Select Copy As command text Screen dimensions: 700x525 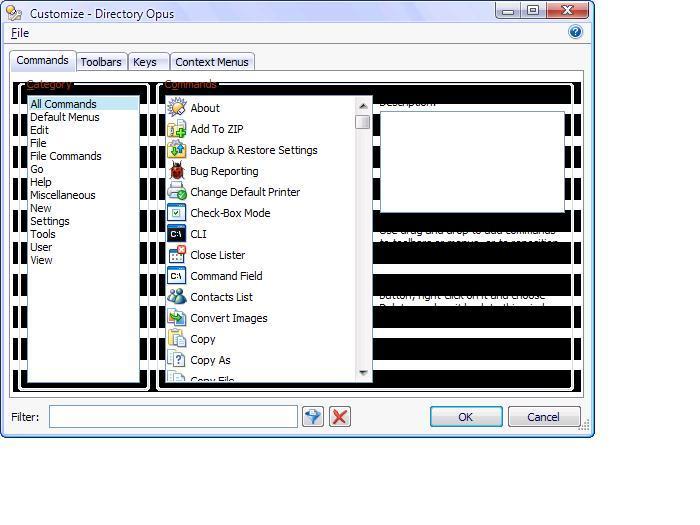click(210, 360)
